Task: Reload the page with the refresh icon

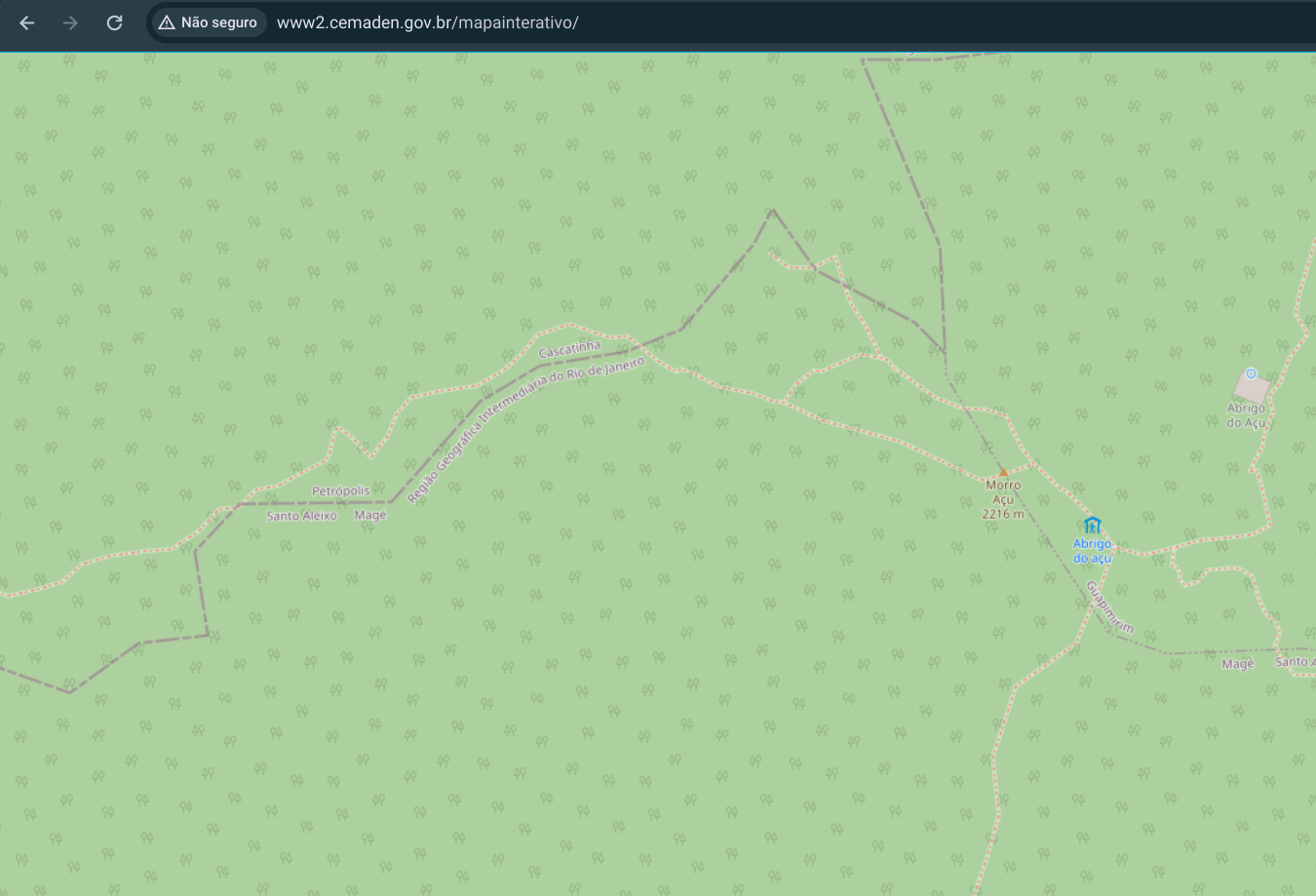Action: pos(114,22)
